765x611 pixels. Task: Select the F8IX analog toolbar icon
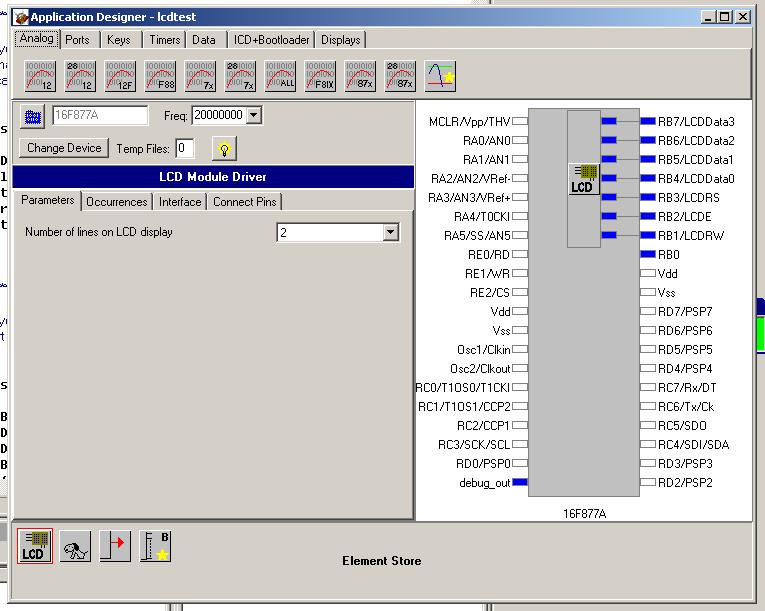point(320,75)
